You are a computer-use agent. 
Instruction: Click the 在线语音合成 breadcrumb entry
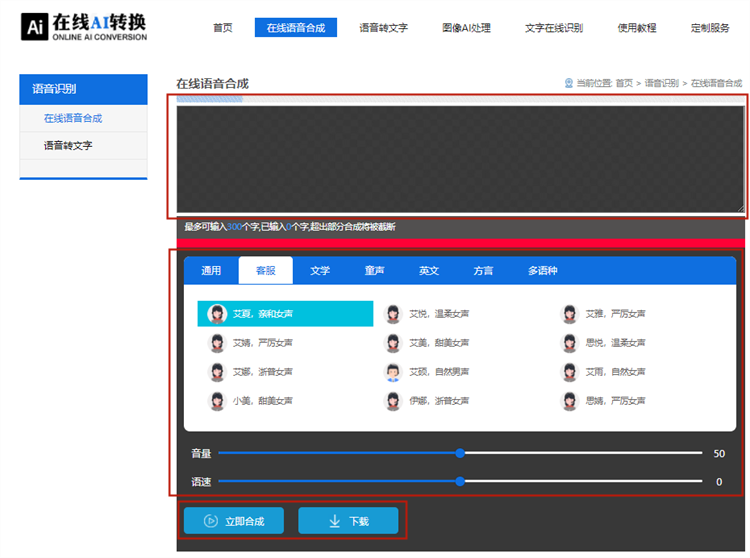717,83
